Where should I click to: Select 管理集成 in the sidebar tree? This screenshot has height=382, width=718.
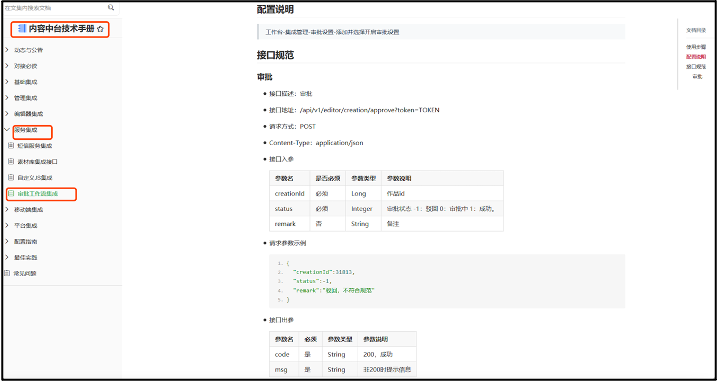[x=26, y=98]
